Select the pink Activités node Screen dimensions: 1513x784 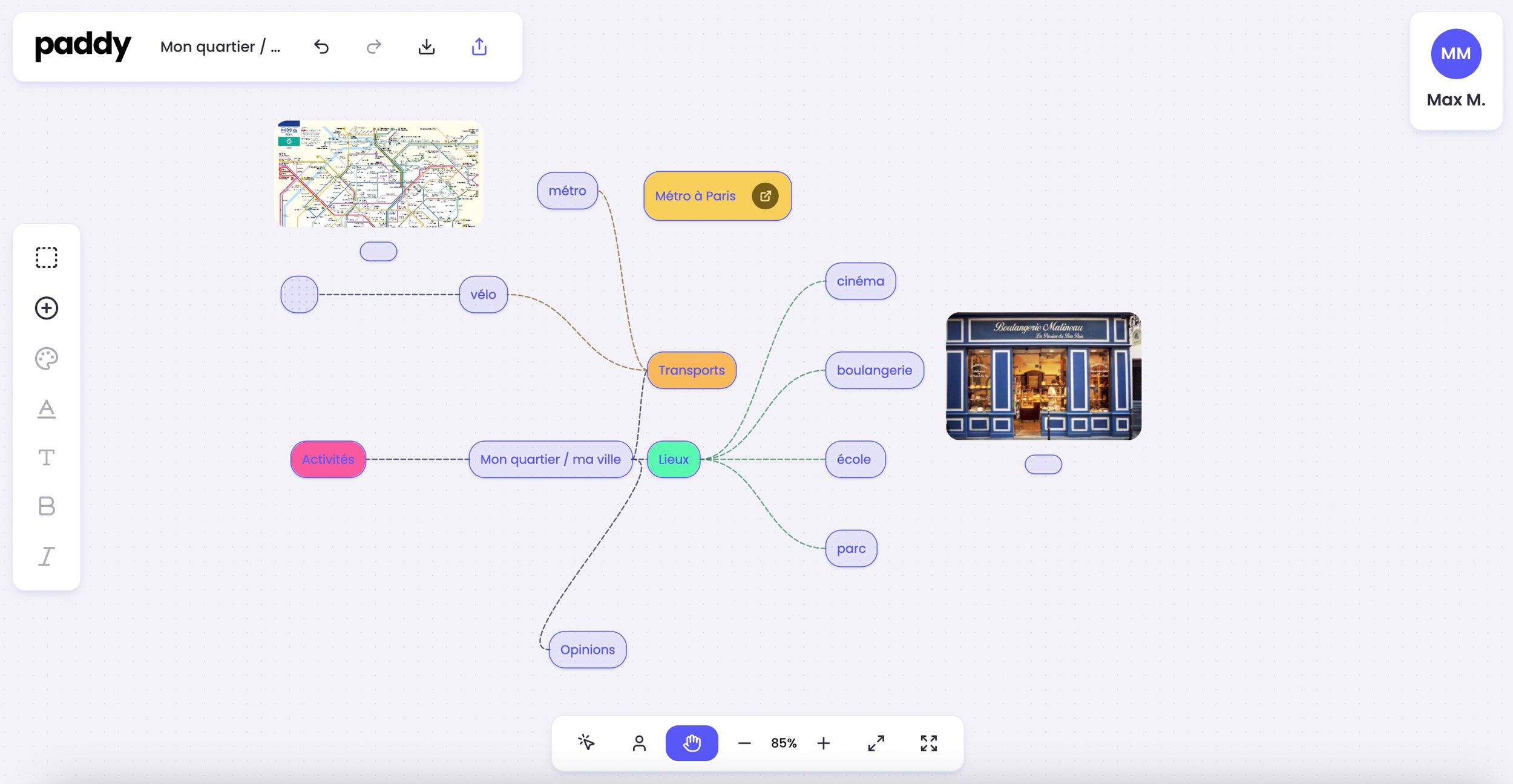(328, 459)
